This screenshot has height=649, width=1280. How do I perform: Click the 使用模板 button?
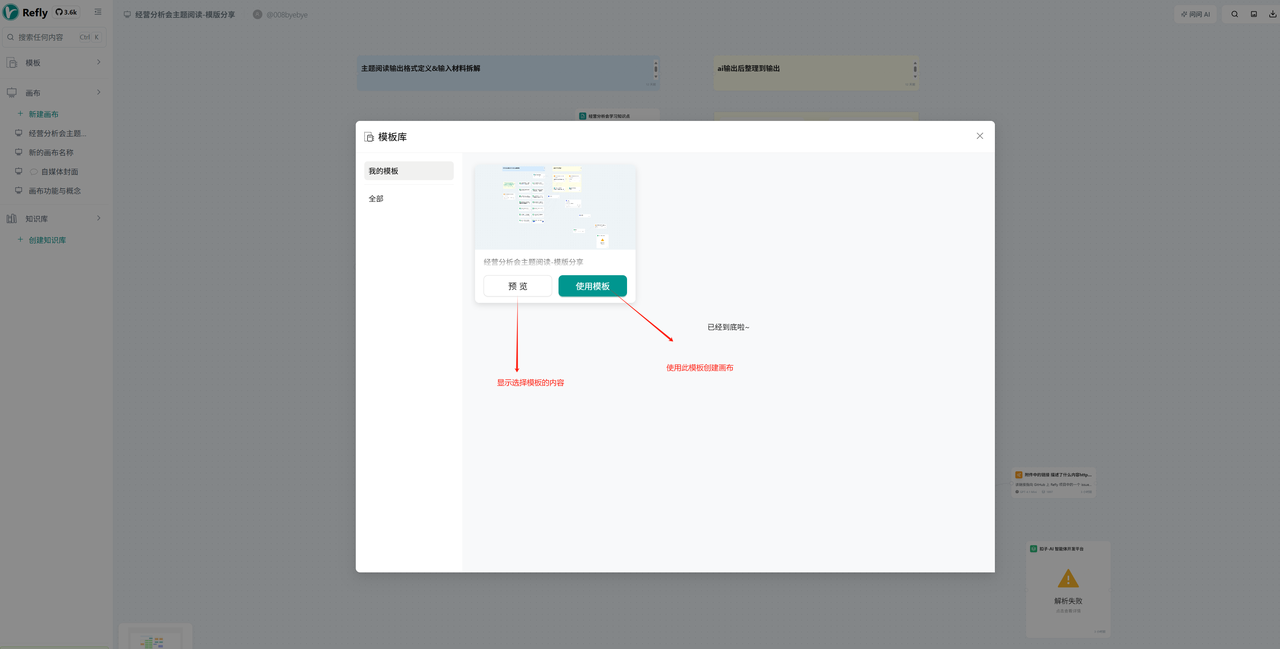point(592,286)
